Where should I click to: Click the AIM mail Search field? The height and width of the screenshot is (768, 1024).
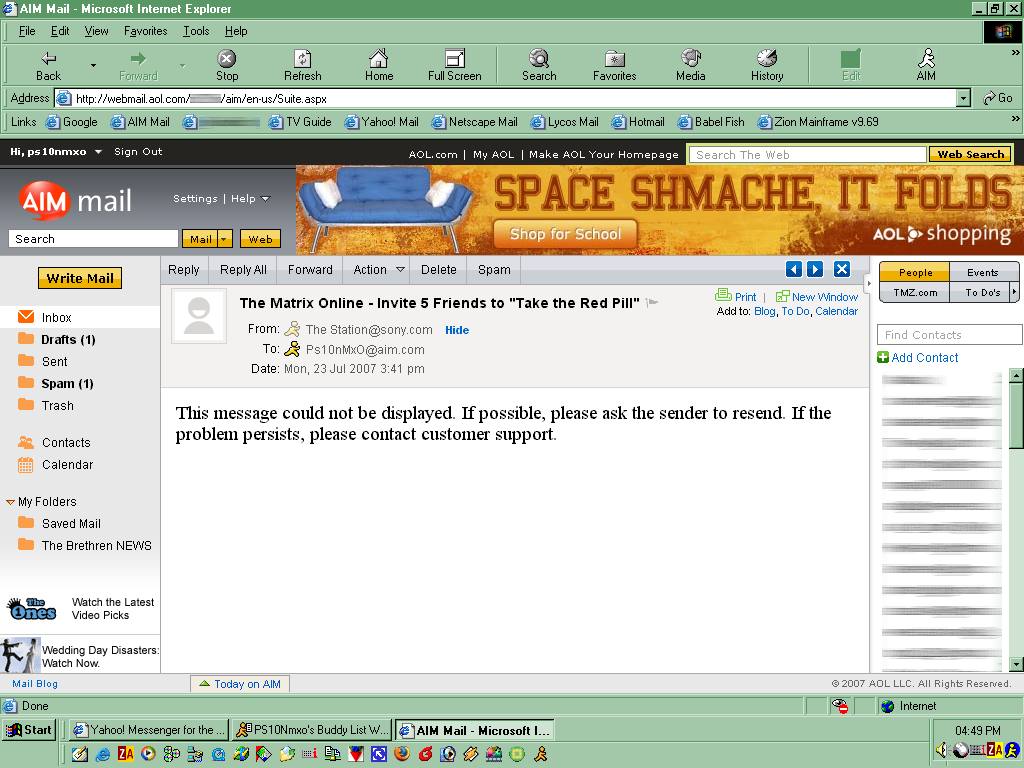(93, 239)
